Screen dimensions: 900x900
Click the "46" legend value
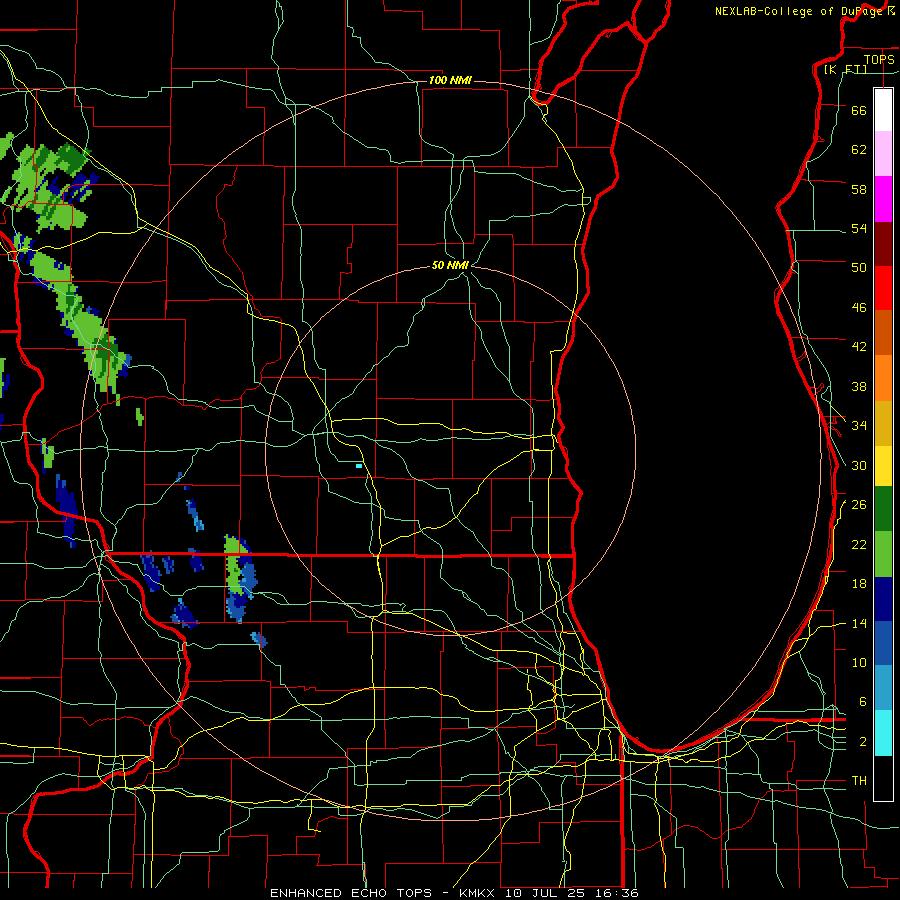pyautogui.click(x=859, y=308)
